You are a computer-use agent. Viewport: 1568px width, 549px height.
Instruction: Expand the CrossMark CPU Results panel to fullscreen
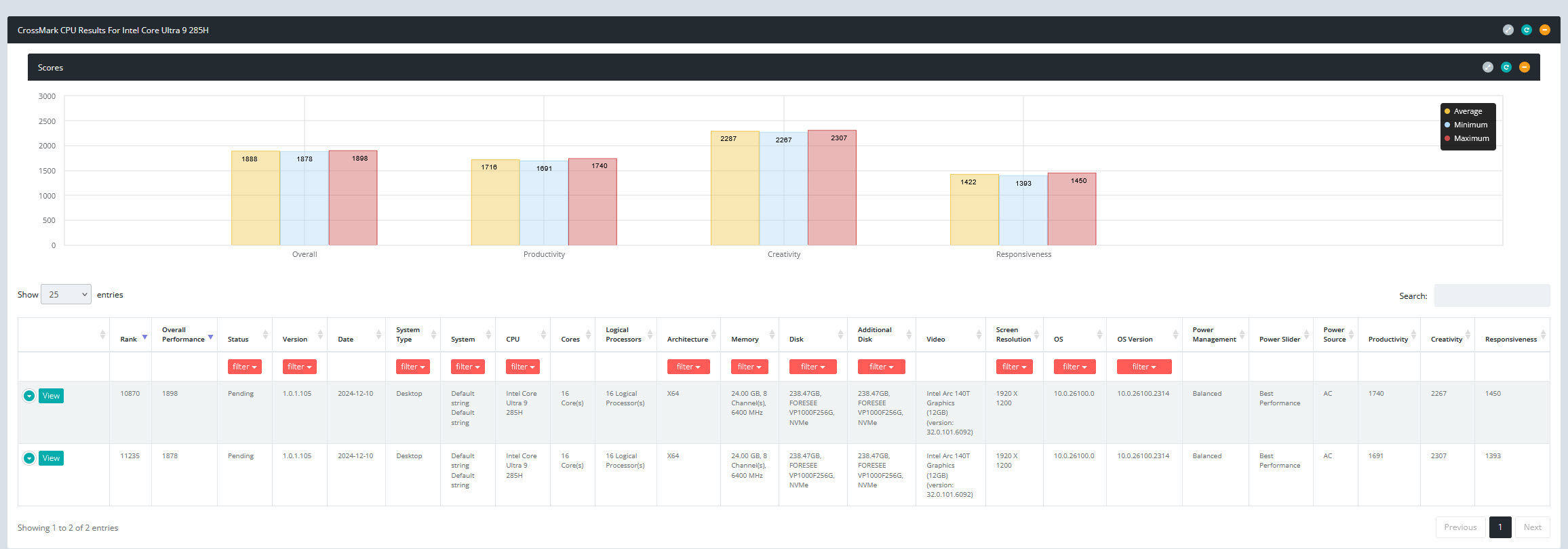tap(1508, 30)
